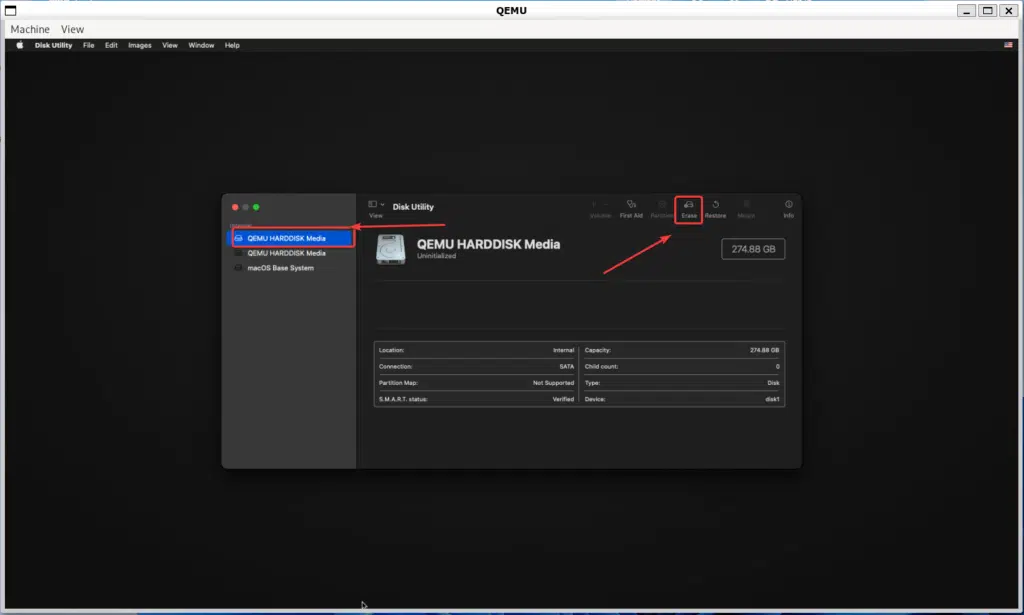
Task: Click the Restore toolbar icon
Action: [x=715, y=205]
